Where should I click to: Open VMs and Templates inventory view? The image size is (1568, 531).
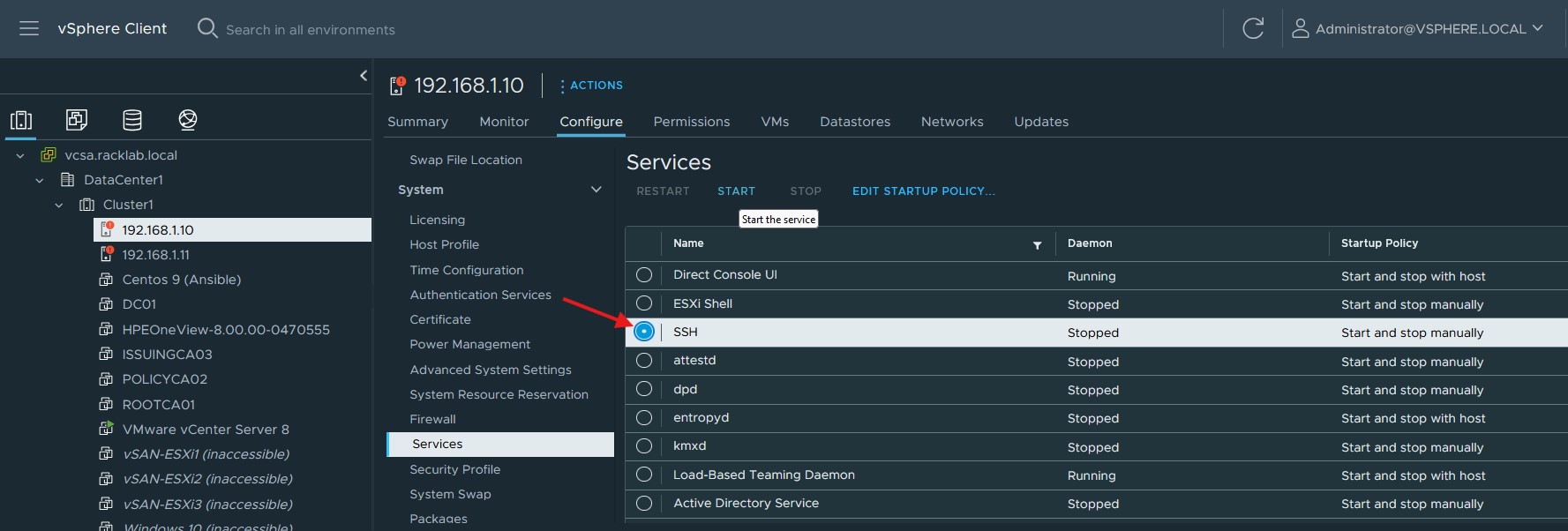(77, 119)
